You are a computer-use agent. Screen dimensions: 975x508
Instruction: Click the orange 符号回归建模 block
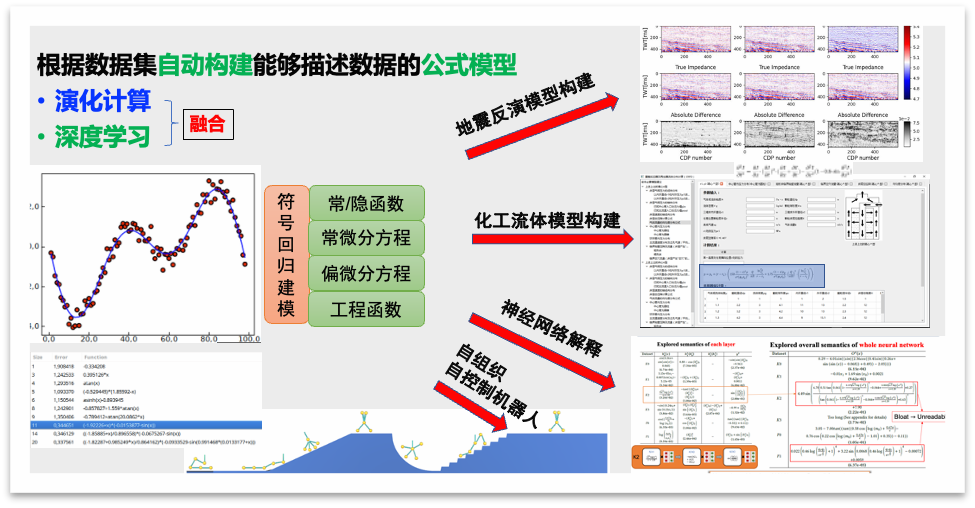285,255
